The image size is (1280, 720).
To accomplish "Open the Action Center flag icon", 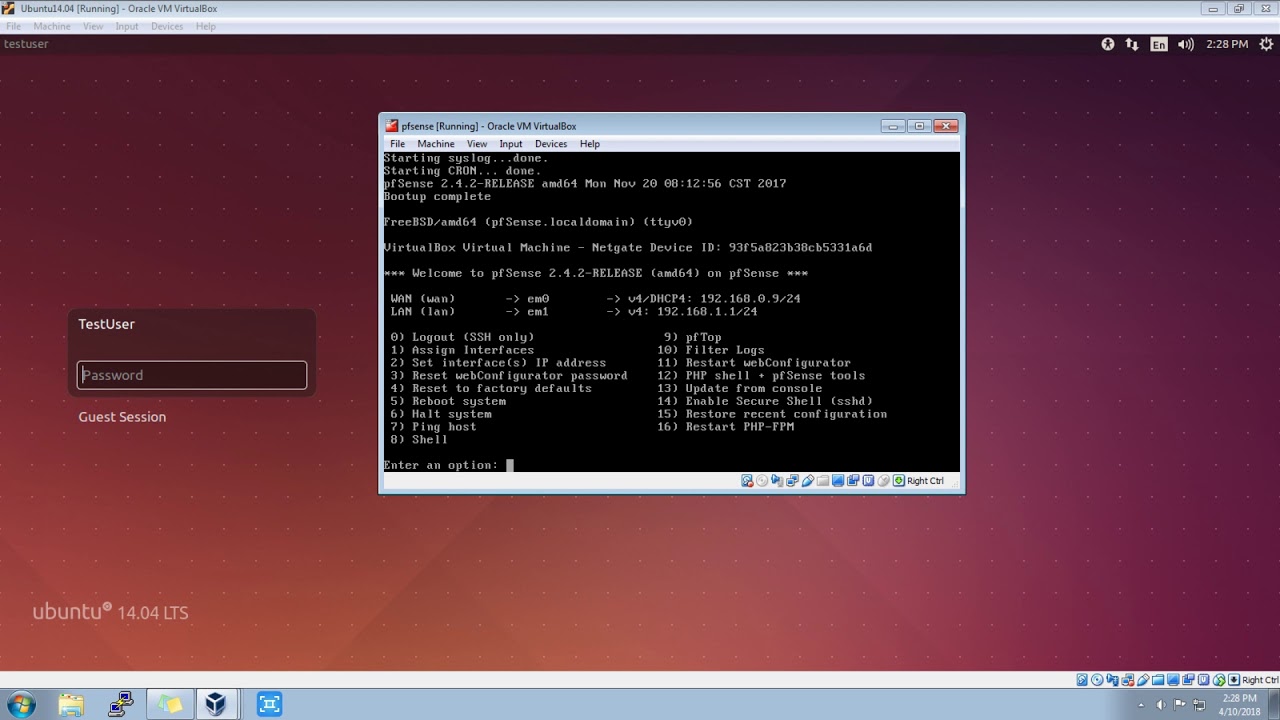I will tap(1180, 704).
